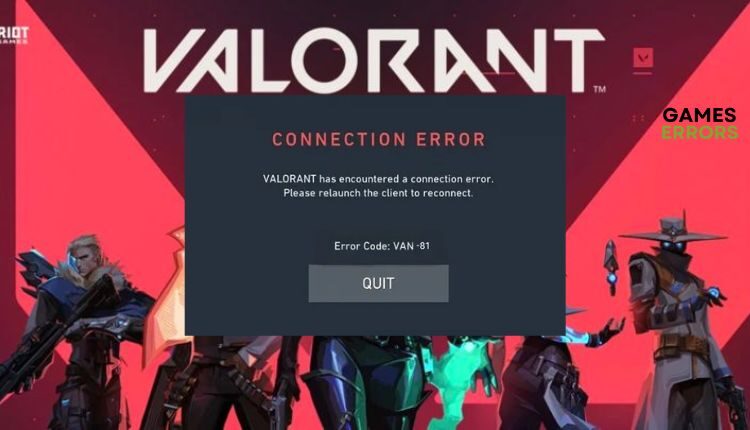
Task: Click the large VALORANT title logo
Action: [375, 60]
